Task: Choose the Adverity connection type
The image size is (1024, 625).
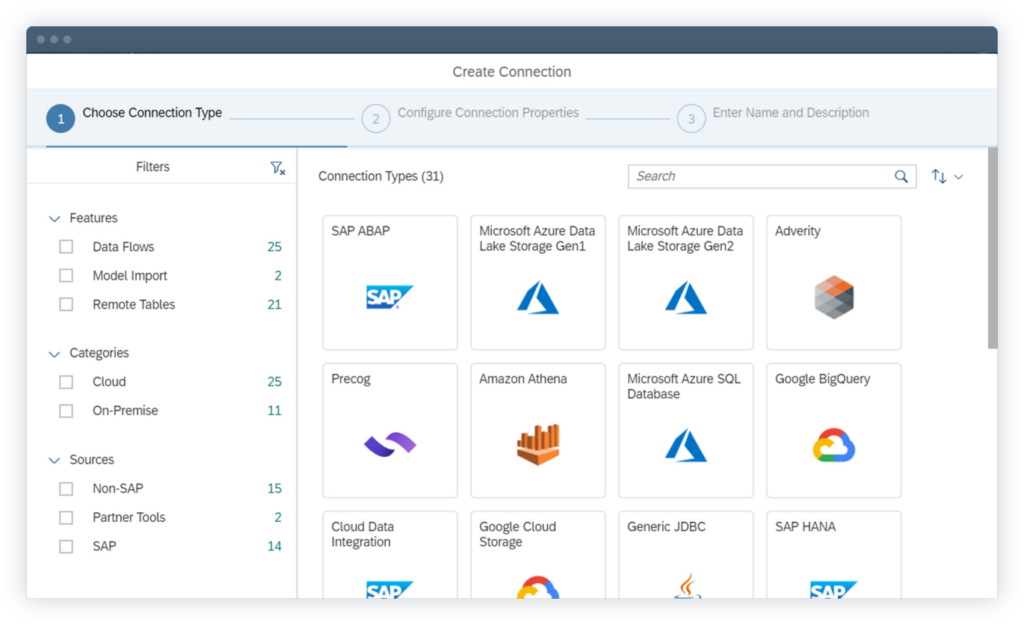Action: click(x=833, y=282)
